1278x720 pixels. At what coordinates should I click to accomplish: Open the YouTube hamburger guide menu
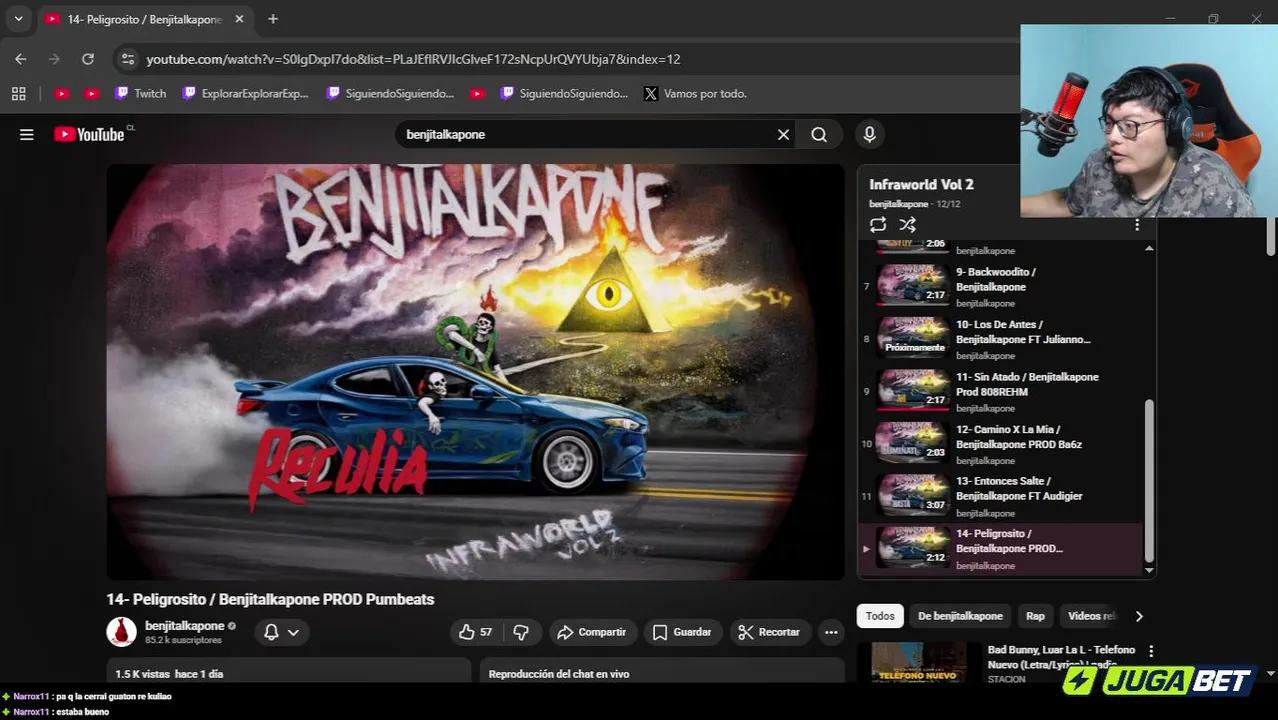point(27,134)
